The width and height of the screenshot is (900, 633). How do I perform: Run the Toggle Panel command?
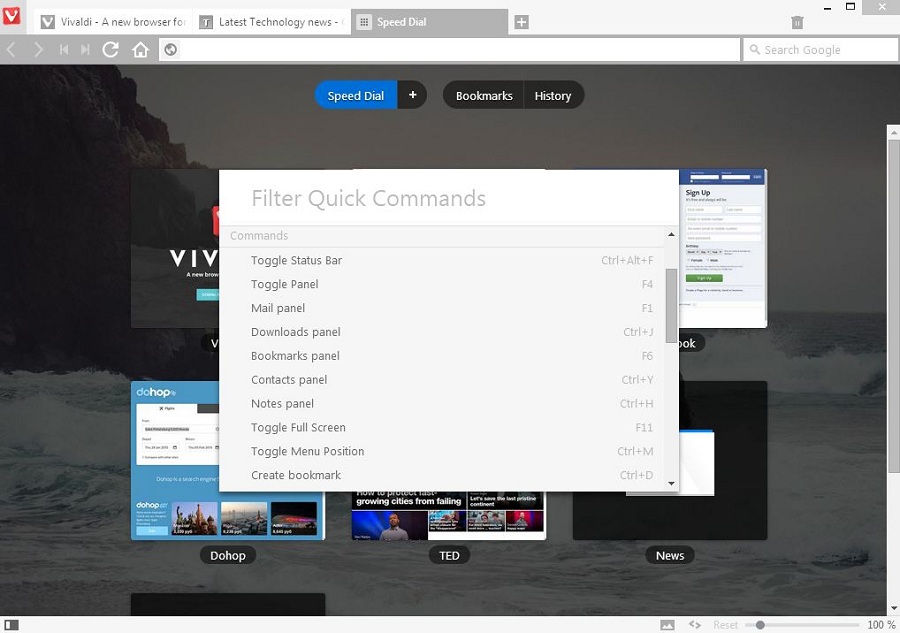pos(441,285)
